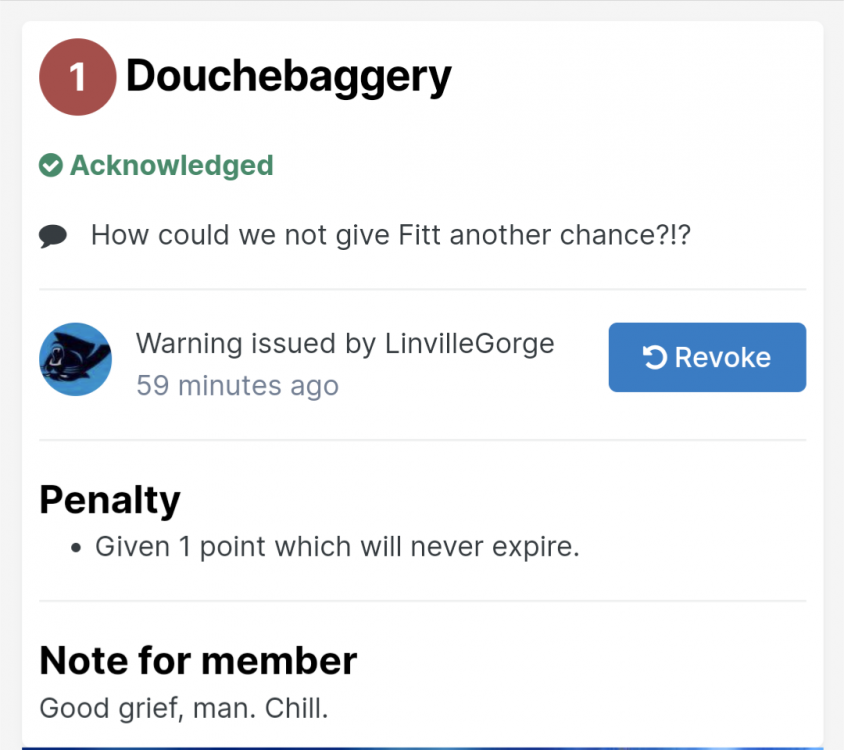Select the "Given 1 point" penalty text

click(337, 547)
